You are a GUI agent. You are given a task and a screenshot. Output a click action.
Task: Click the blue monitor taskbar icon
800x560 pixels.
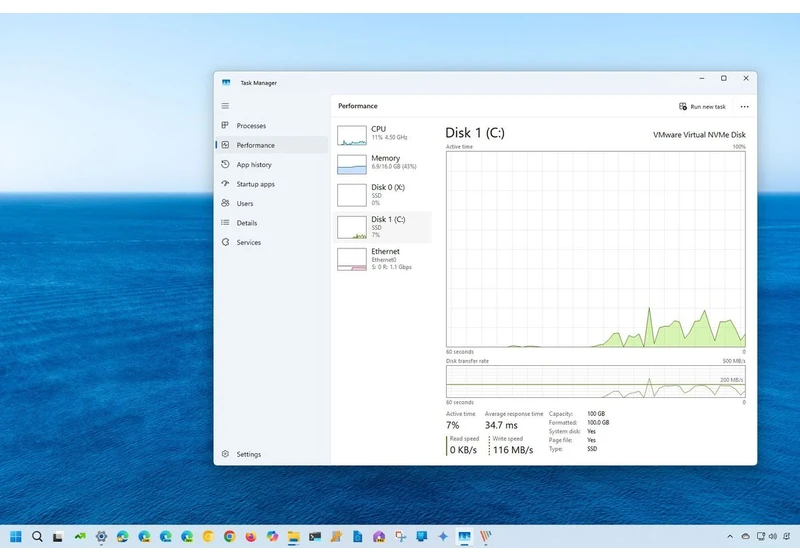422,537
